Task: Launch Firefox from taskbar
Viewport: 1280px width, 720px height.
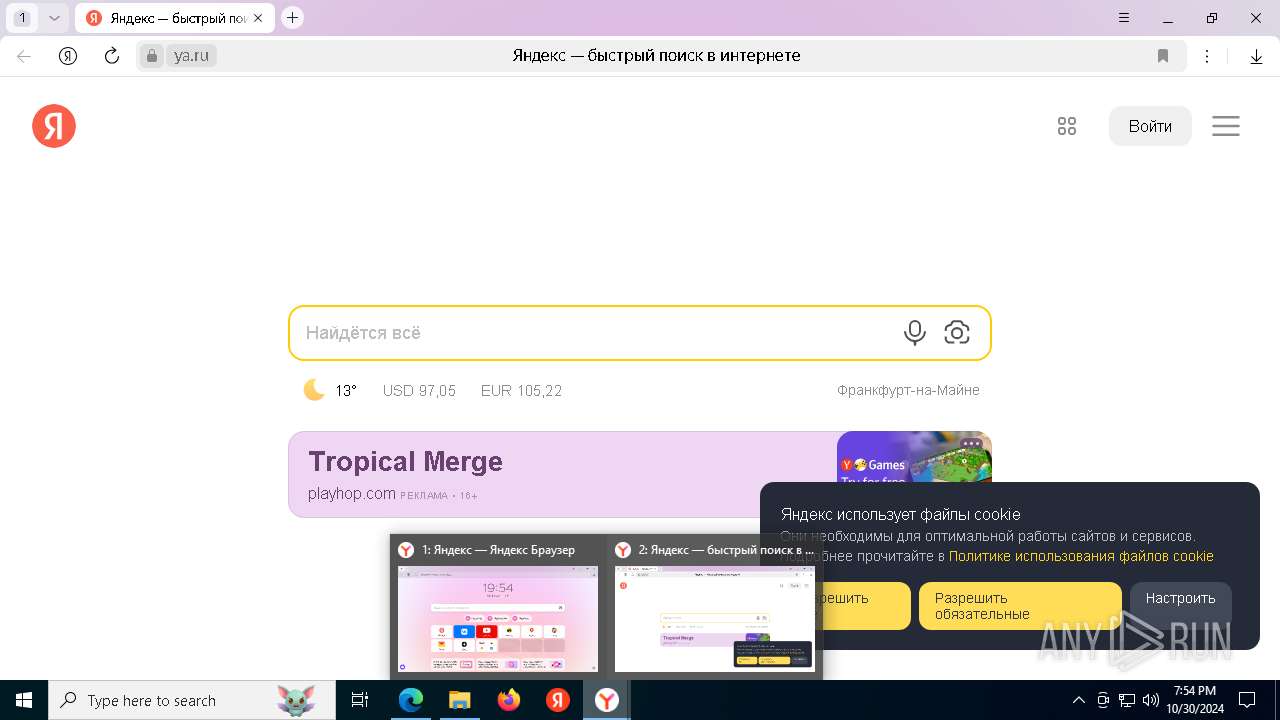Action: [509, 700]
